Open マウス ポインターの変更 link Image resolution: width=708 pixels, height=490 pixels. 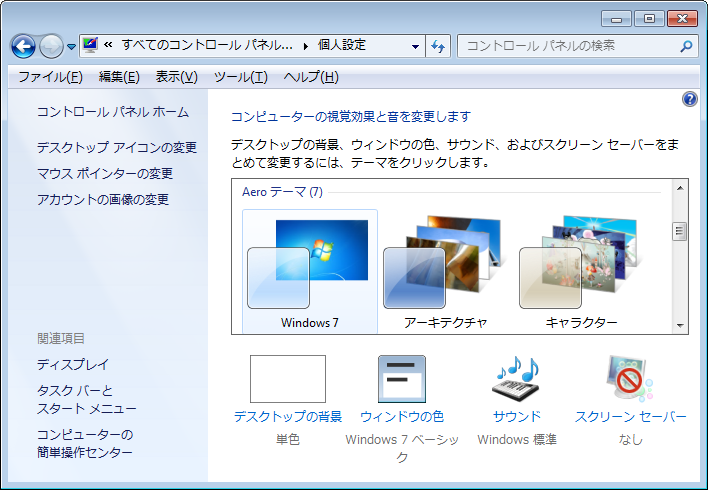[105, 173]
